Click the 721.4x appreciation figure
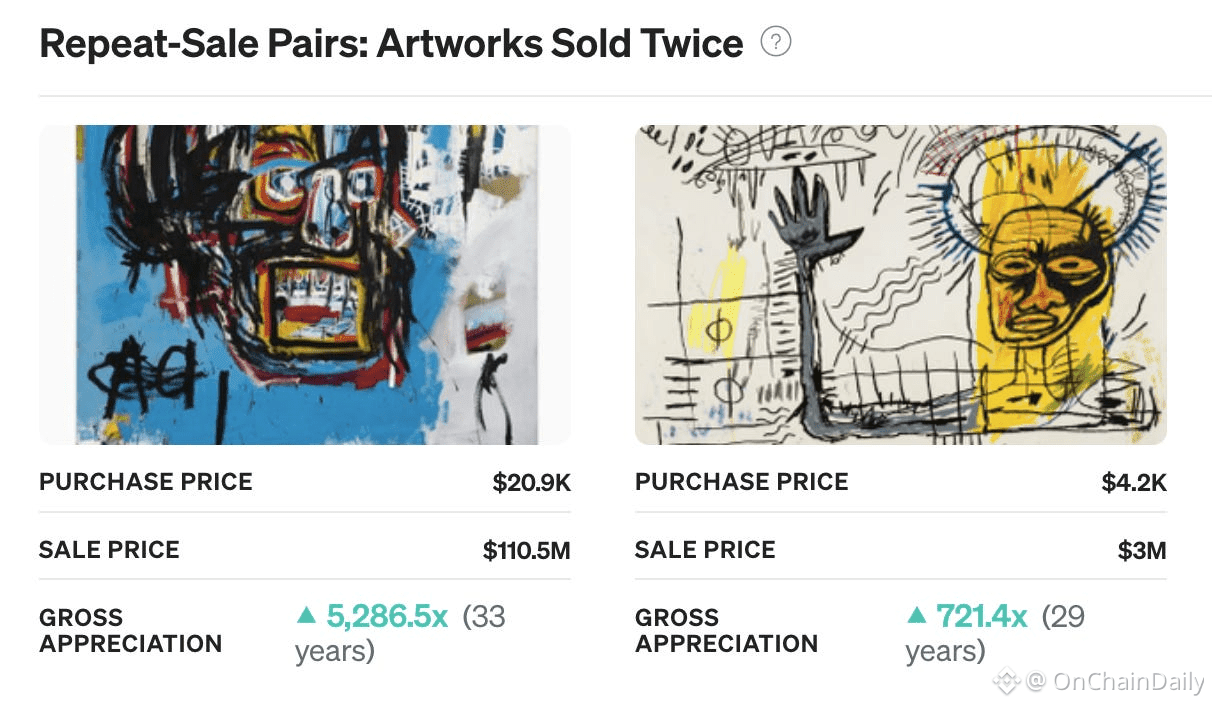 click(981, 616)
